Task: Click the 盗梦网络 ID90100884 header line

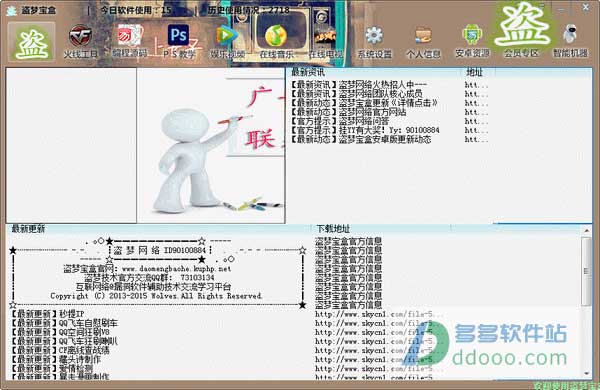Action: tap(160, 250)
